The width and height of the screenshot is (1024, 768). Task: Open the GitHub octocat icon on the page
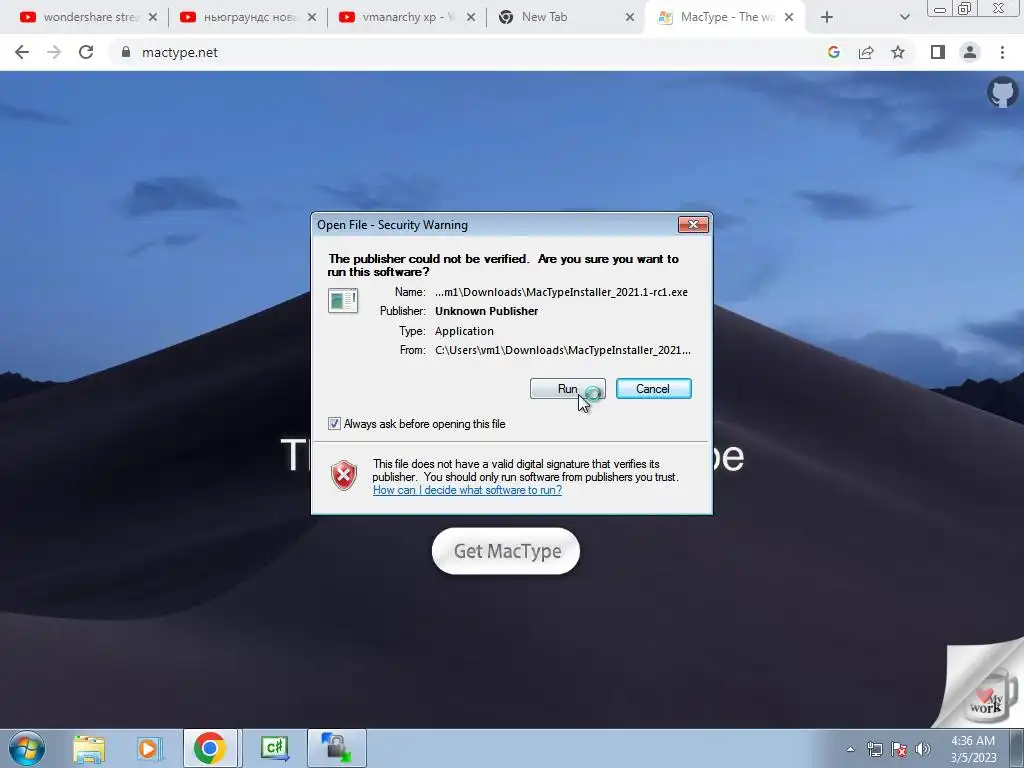pyautogui.click(x=1002, y=92)
